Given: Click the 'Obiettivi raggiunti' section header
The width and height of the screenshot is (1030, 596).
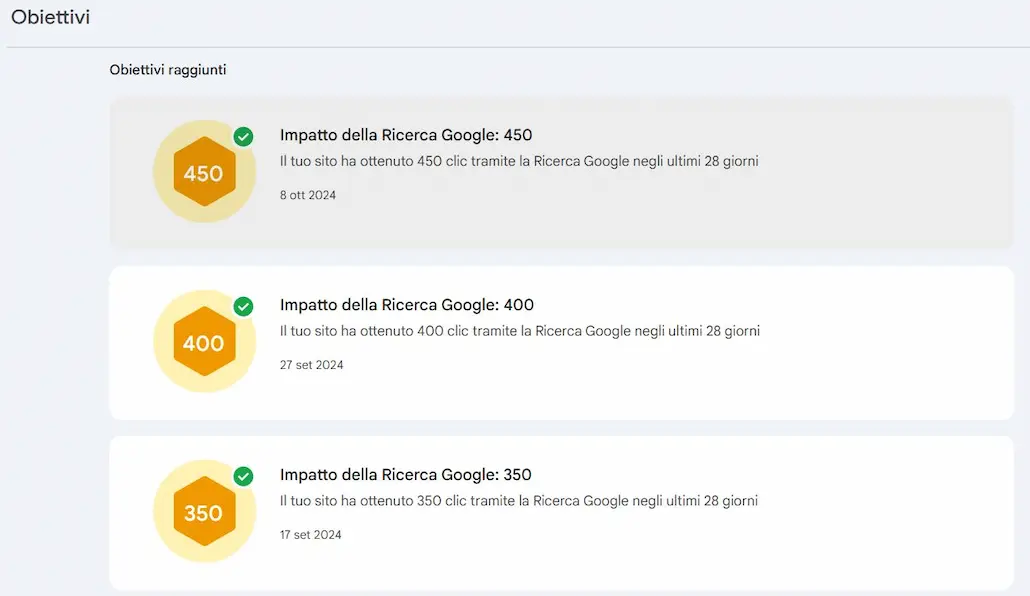Looking at the screenshot, I should 167,70.
